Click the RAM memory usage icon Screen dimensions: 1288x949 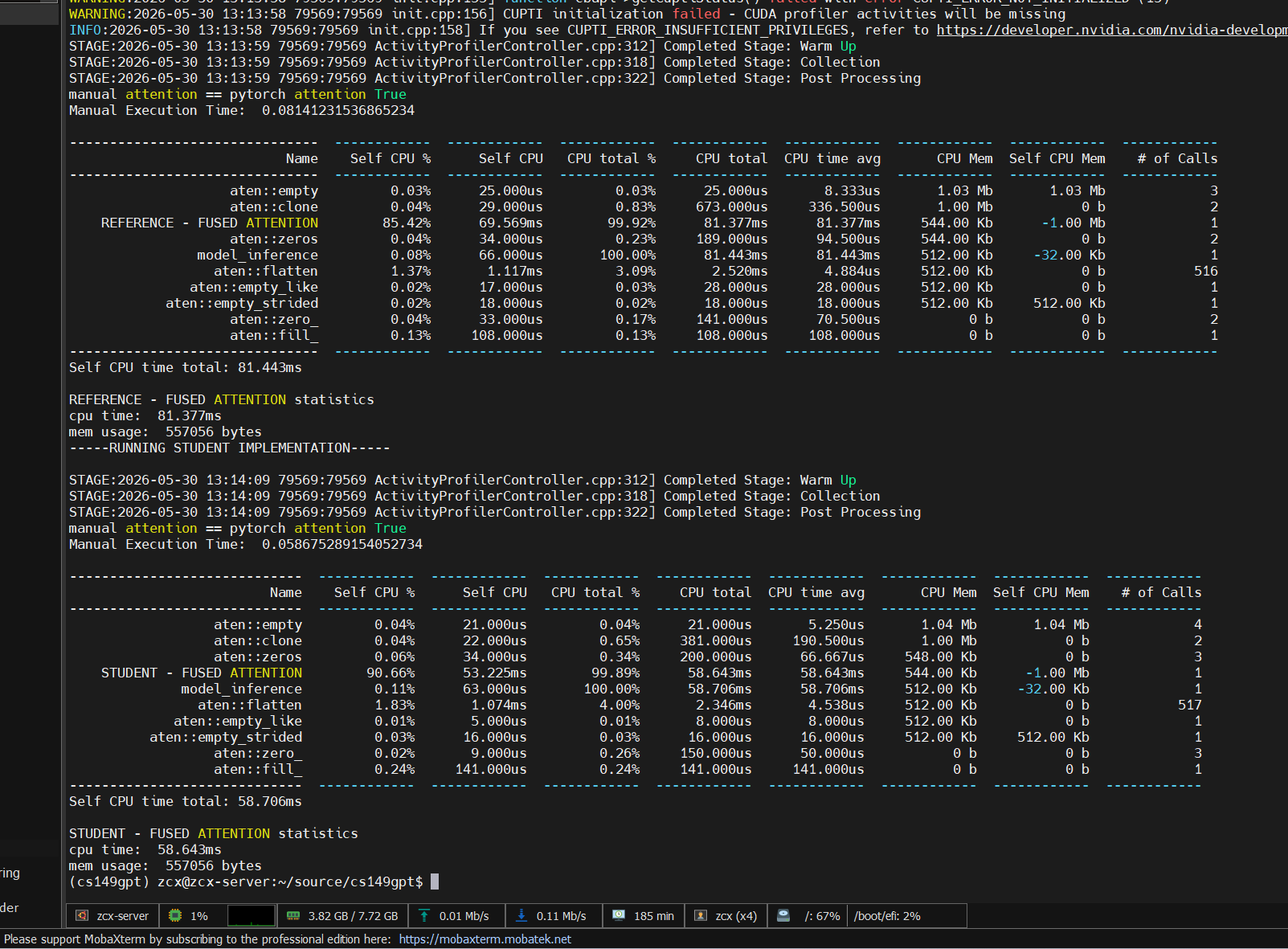click(x=293, y=915)
